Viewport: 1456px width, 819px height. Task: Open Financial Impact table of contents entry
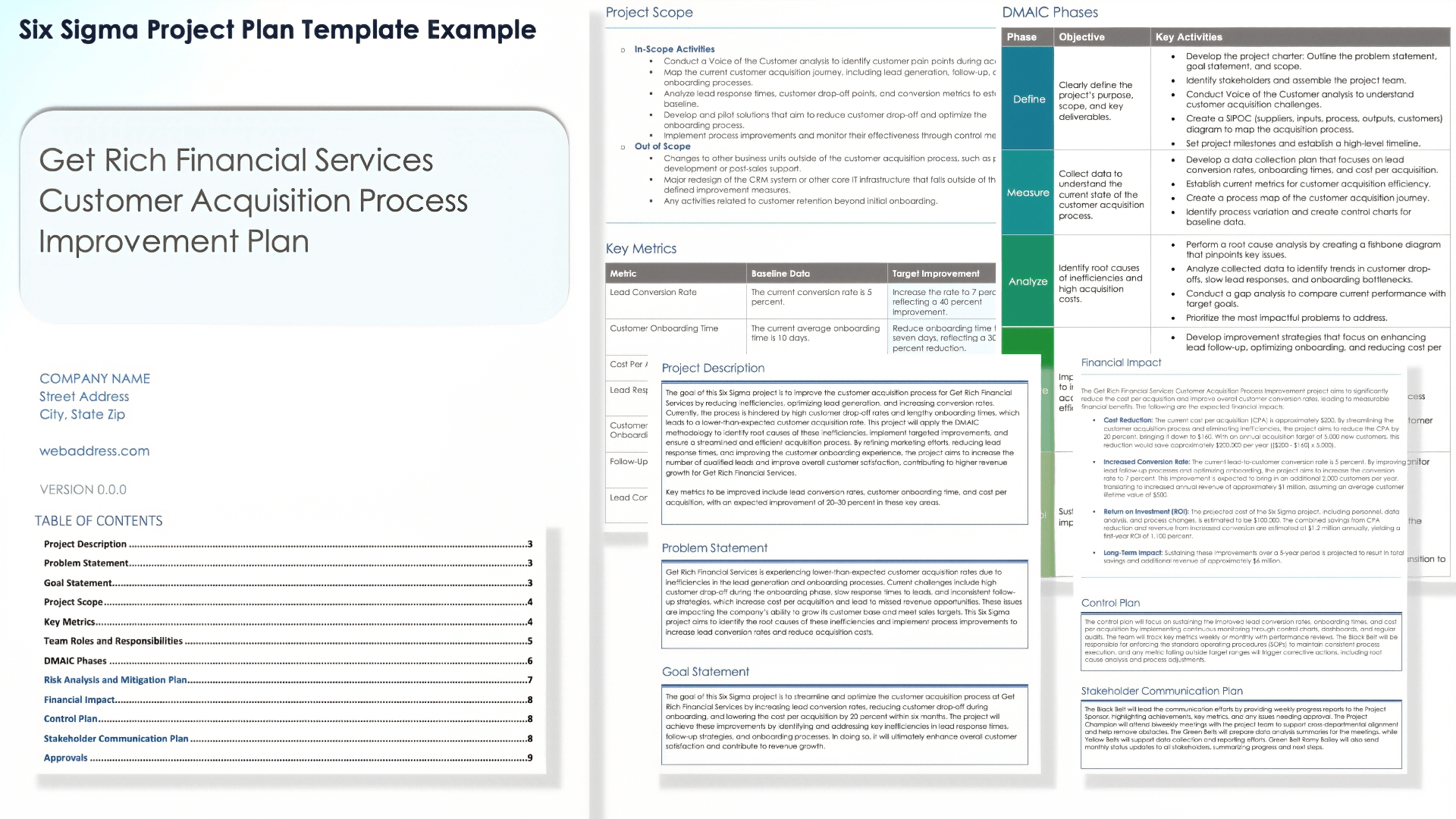[288, 700]
